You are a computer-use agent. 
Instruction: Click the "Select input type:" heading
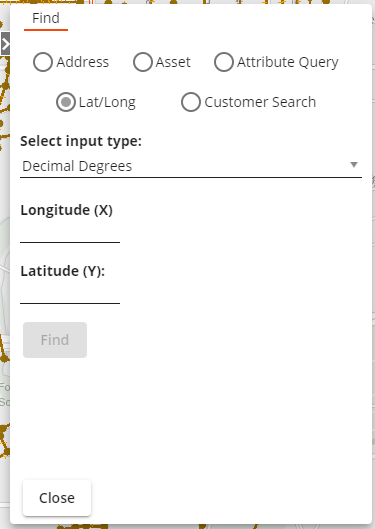(81, 141)
